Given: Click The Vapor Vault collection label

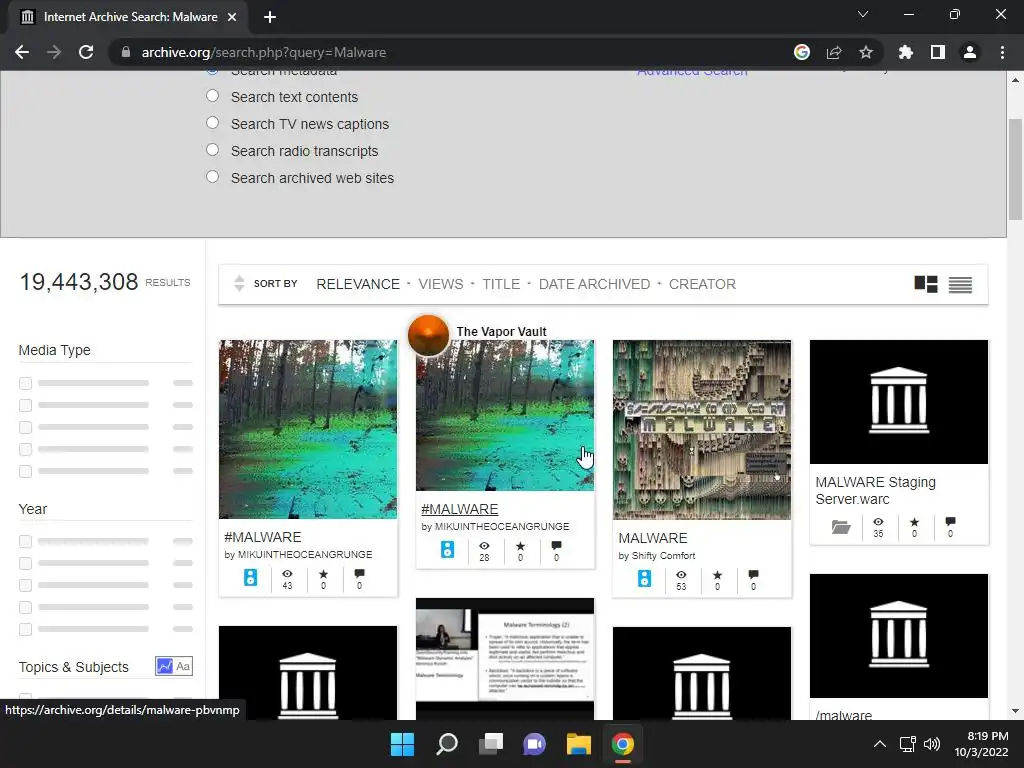Looking at the screenshot, I should (x=502, y=332).
